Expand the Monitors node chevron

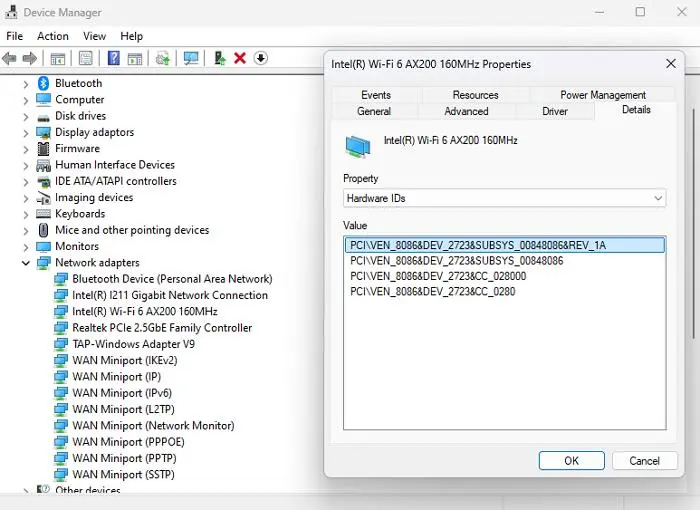[x=25, y=247]
